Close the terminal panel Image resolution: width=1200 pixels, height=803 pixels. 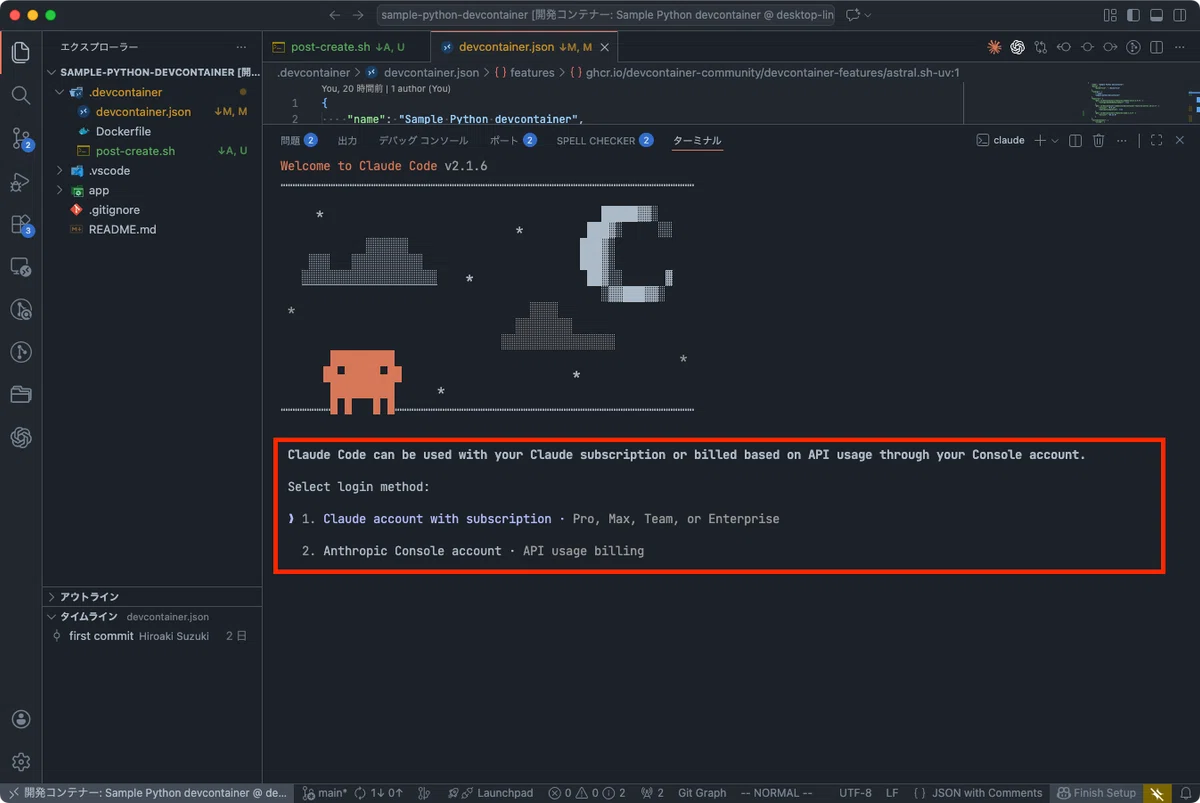pyautogui.click(x=1180, y=141)
